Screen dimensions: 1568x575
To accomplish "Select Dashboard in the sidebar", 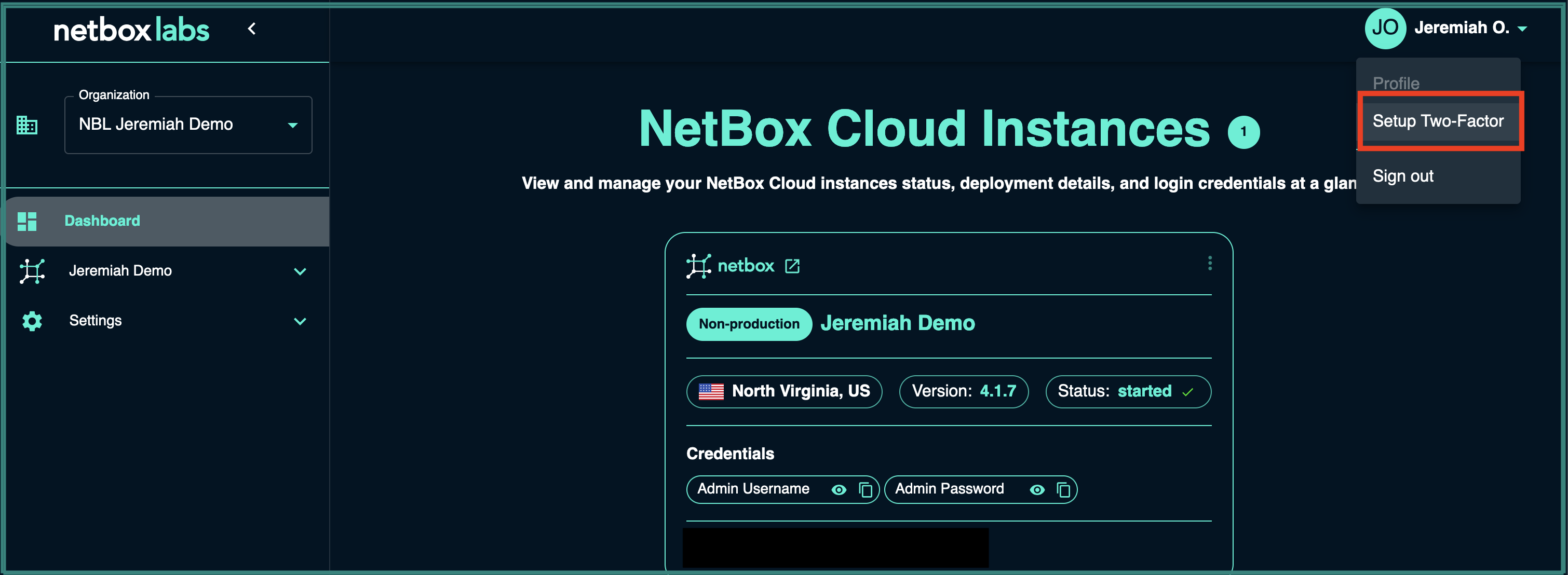I will 166,221.
